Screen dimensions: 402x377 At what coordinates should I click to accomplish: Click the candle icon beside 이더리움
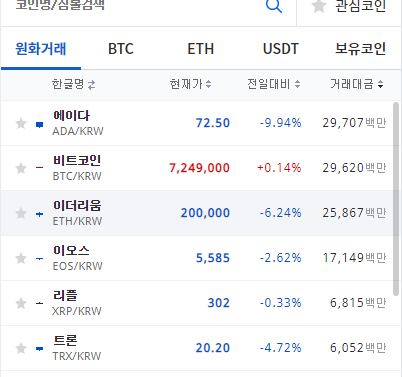tap(39, 214)
